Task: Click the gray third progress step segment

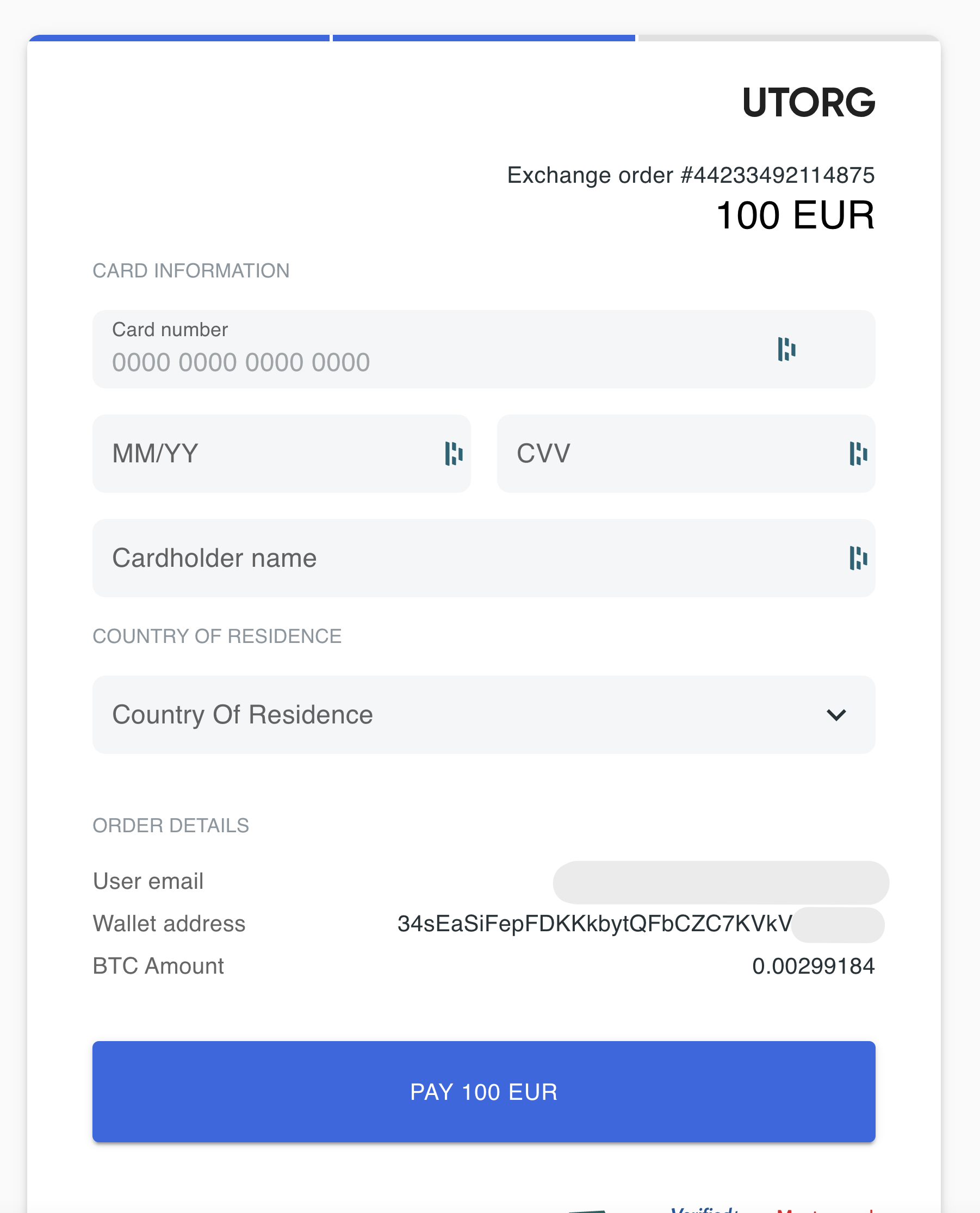Action: coord(788,39)
